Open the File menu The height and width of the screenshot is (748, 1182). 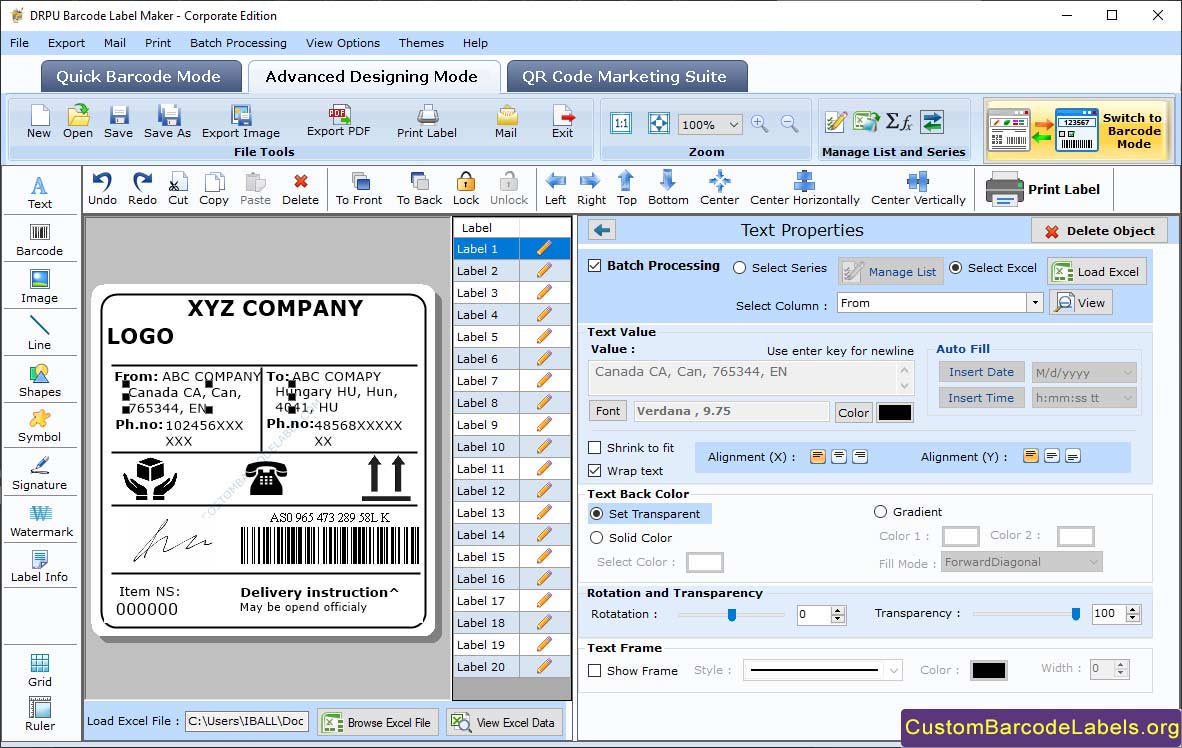[20, 43]
